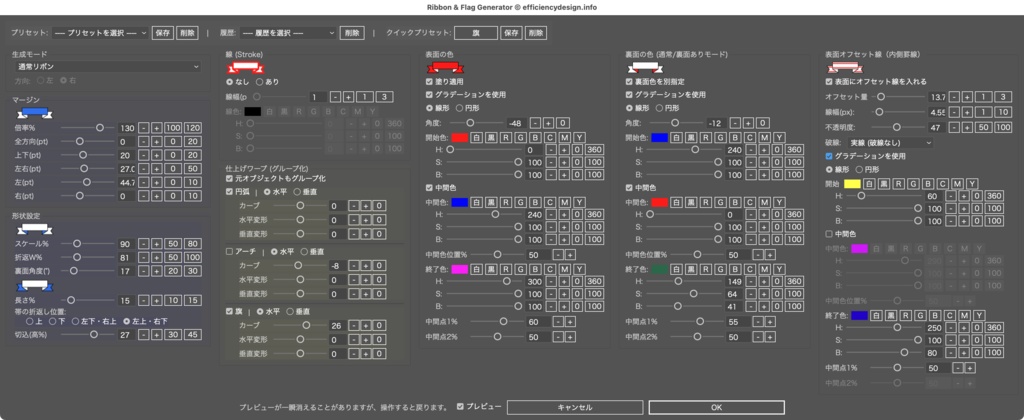Screen dimensions: 1024x420
Task: Click 保存 in the クイックプリセット group
Action: click(x=511, y=33)
